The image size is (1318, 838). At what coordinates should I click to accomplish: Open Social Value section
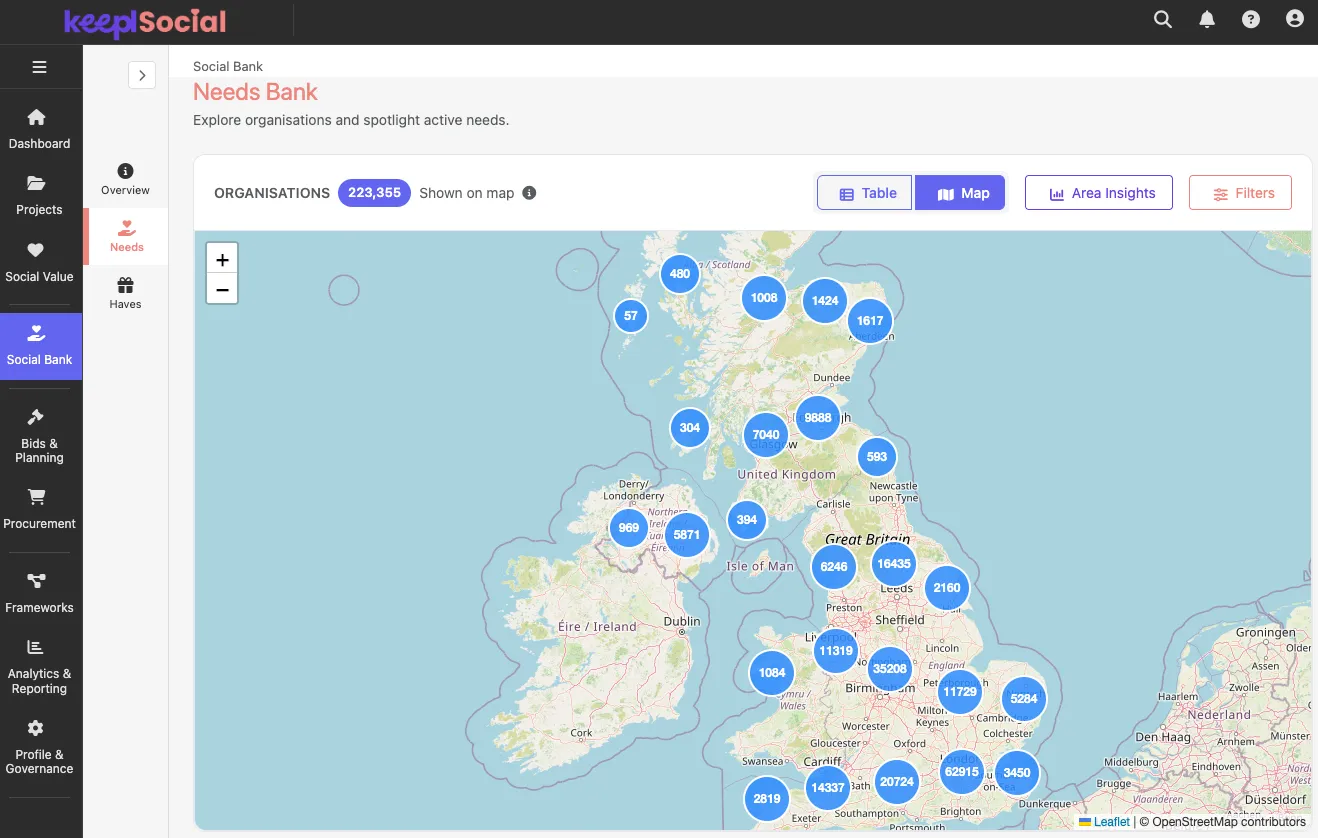(x=40, y=262)
